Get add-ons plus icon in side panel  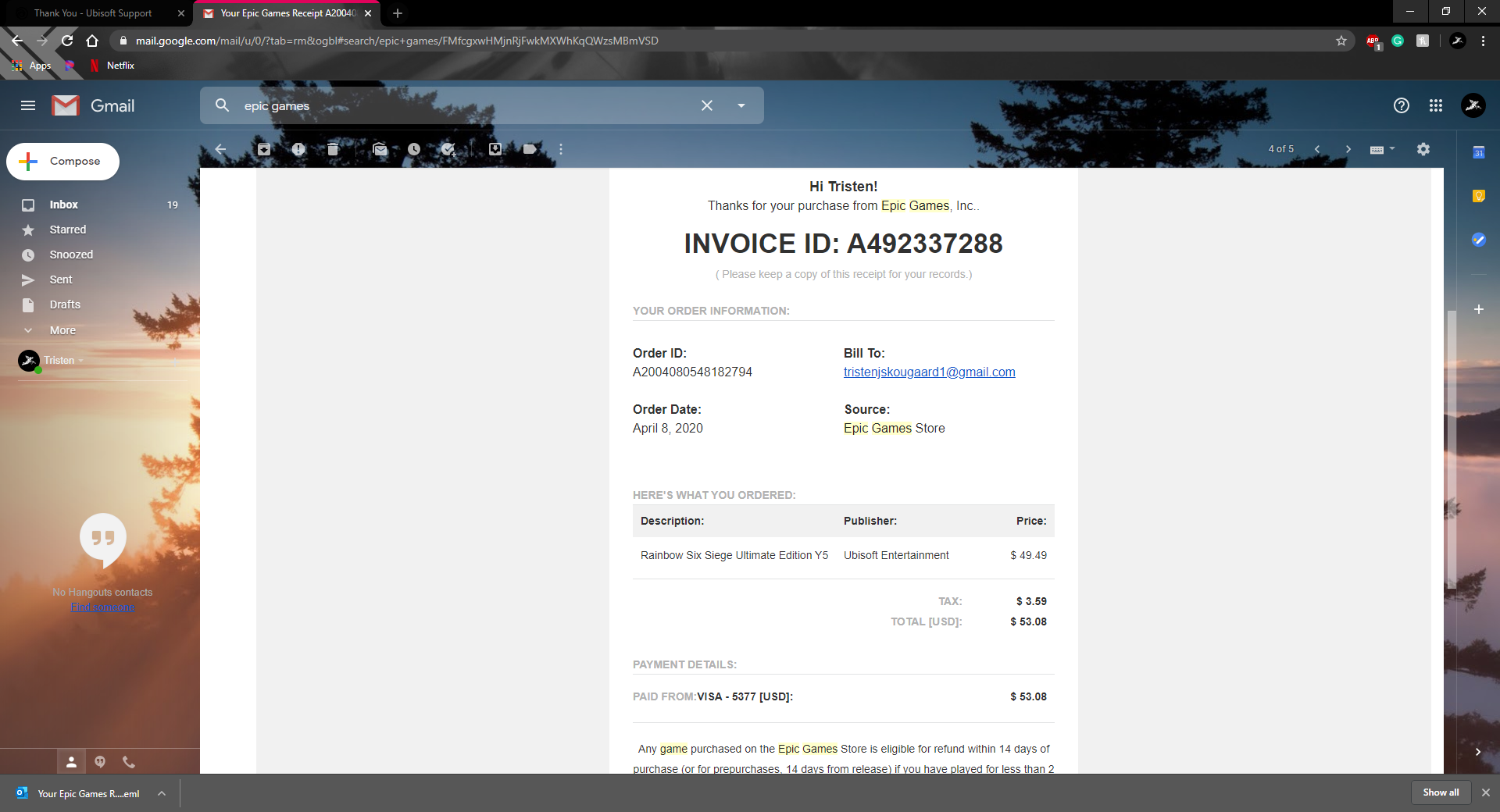coord(1478,309)
